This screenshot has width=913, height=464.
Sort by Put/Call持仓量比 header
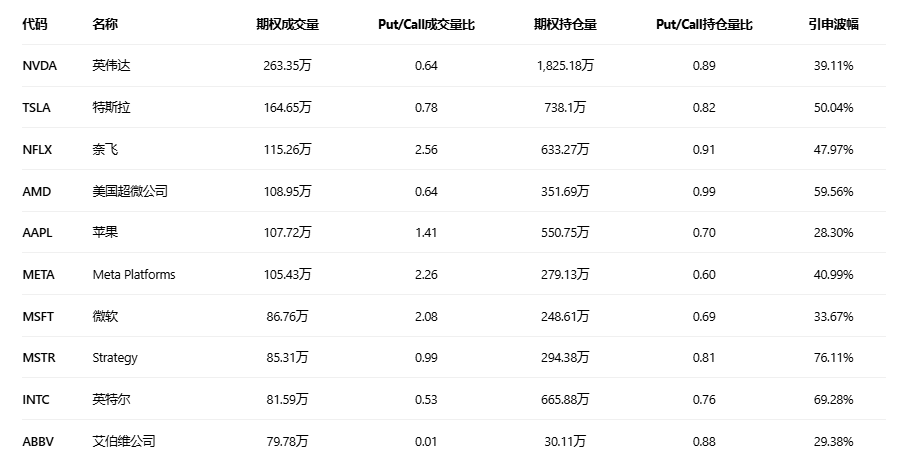pyautogui.click(x=704, y=24)
